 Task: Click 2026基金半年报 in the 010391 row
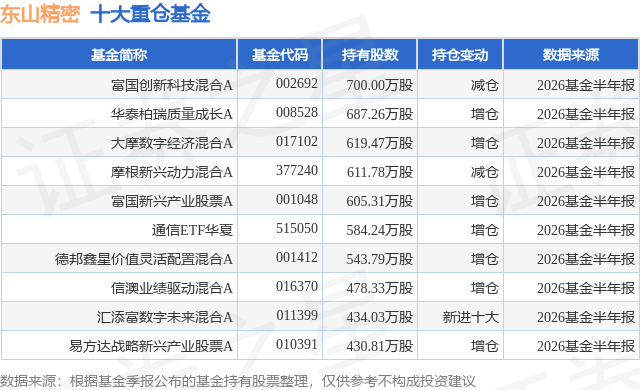click(x=586, y=346)
